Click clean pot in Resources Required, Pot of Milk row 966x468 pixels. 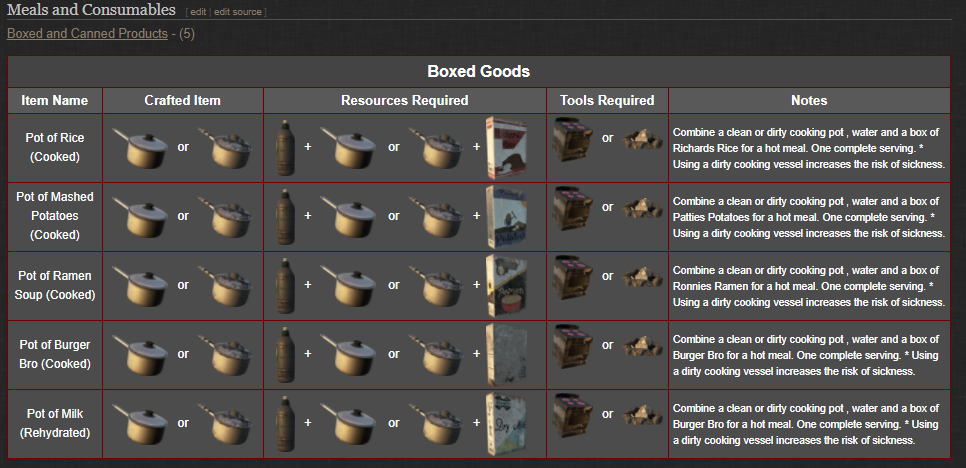pos(348,424)
